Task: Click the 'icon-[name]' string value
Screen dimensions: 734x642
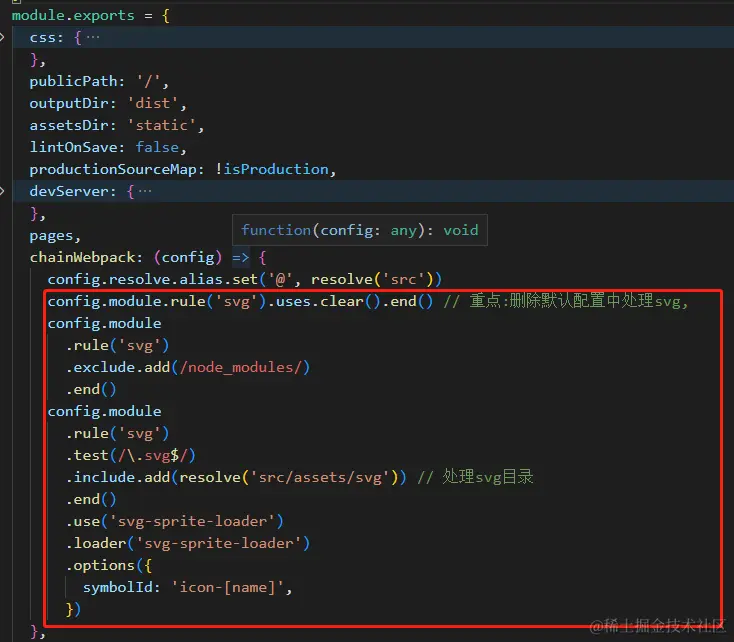Action: pyautogui.click(x=228, y=587)
